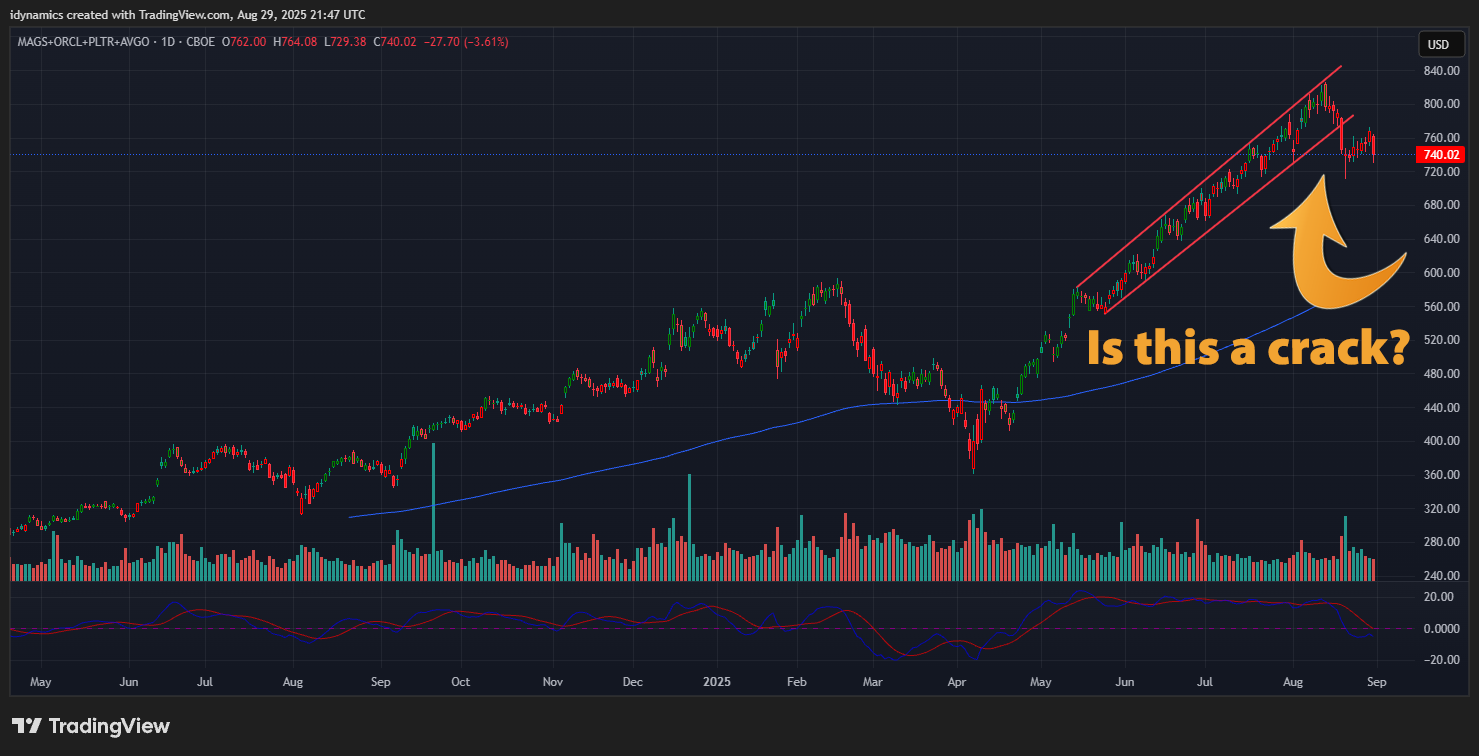Click the 2025 label on time axis

point(718,682)
